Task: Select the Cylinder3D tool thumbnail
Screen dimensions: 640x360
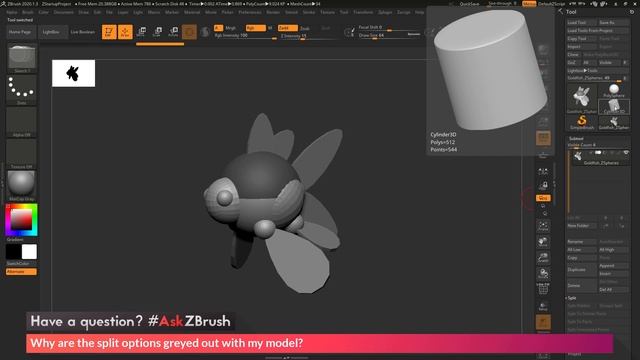Action: click(x=614, y=107)
